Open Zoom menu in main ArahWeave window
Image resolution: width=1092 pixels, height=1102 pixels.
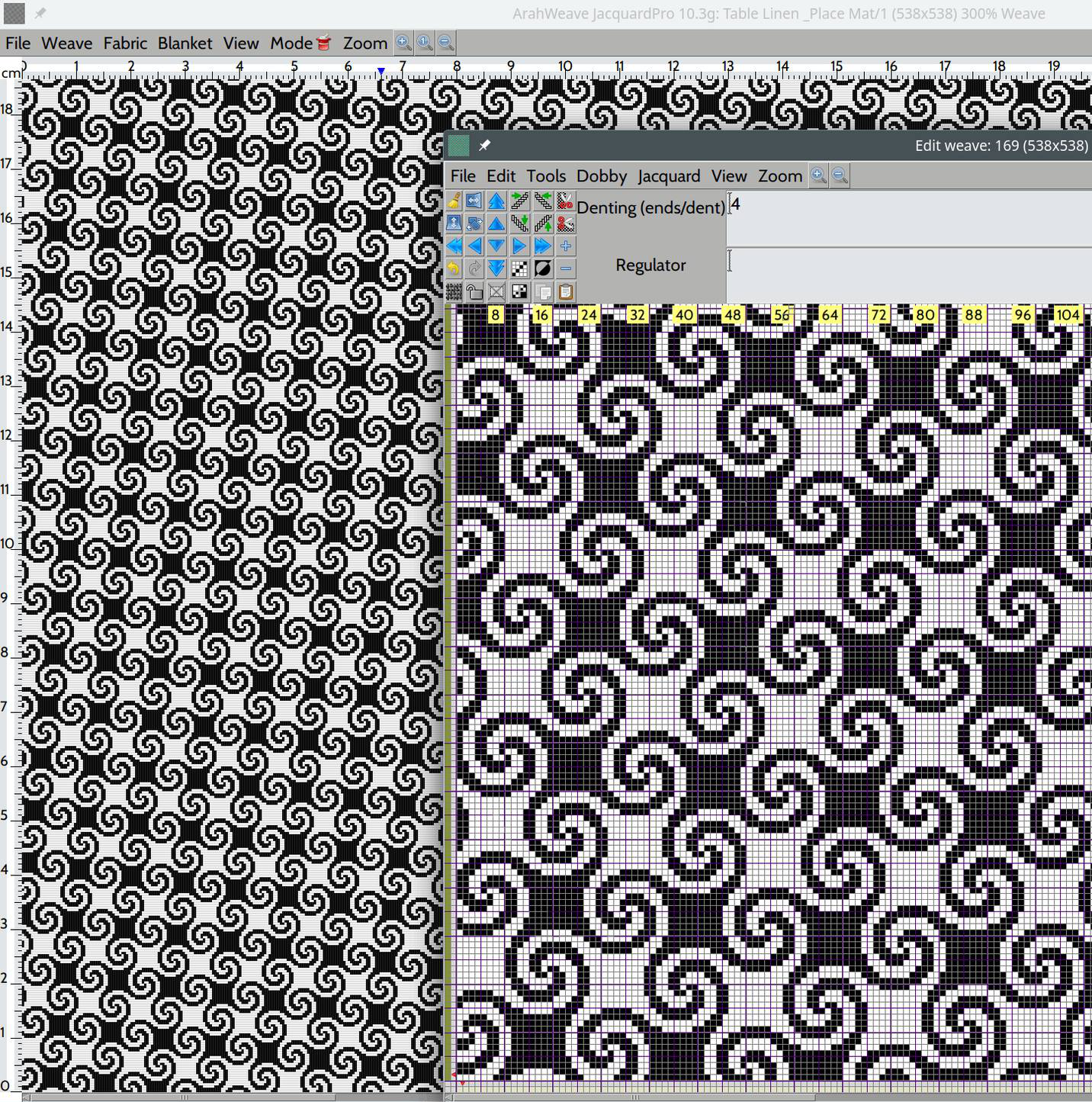tap(365, 43)
